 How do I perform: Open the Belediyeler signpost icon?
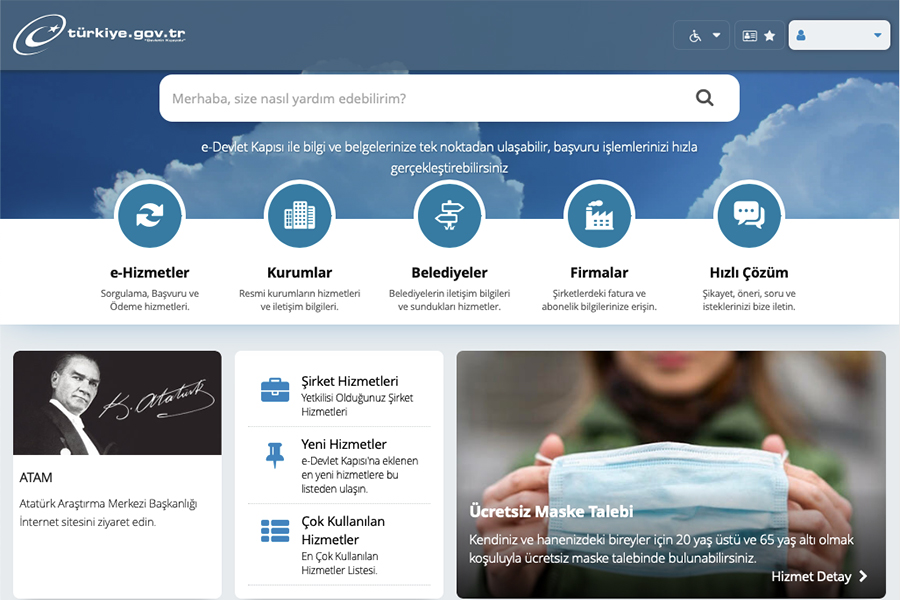point(449,215)
